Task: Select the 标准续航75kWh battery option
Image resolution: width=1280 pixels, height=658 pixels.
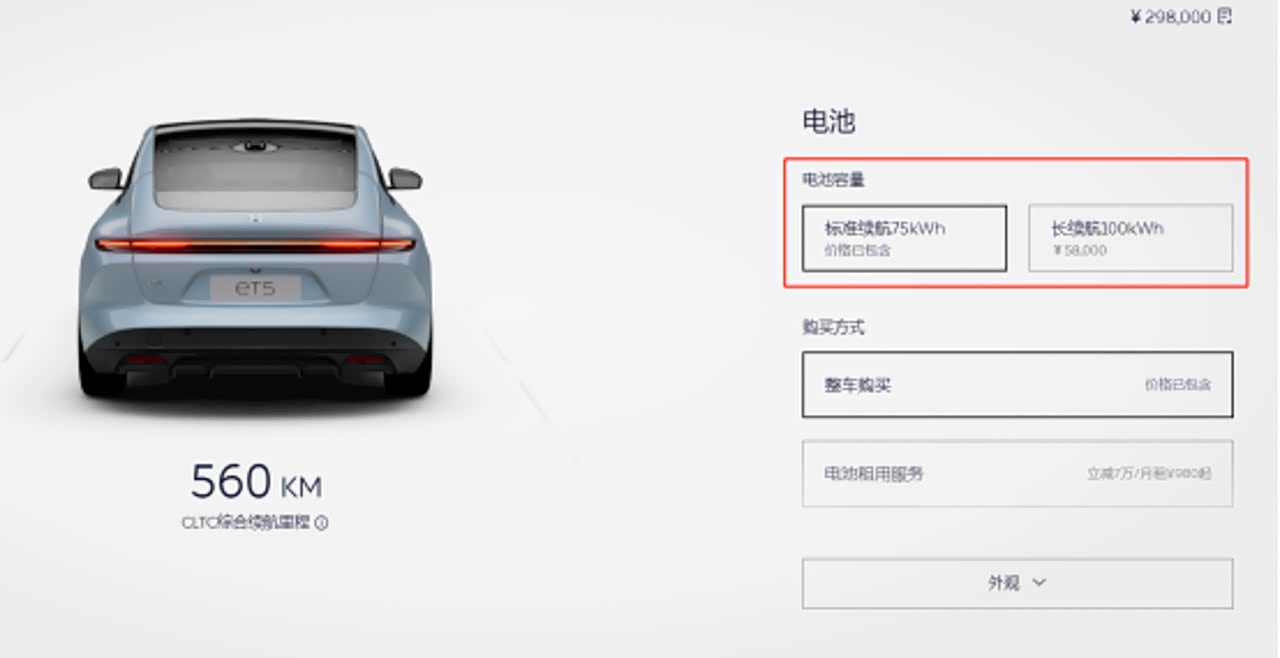Action: pyautogui.click(x=904, y=238)
